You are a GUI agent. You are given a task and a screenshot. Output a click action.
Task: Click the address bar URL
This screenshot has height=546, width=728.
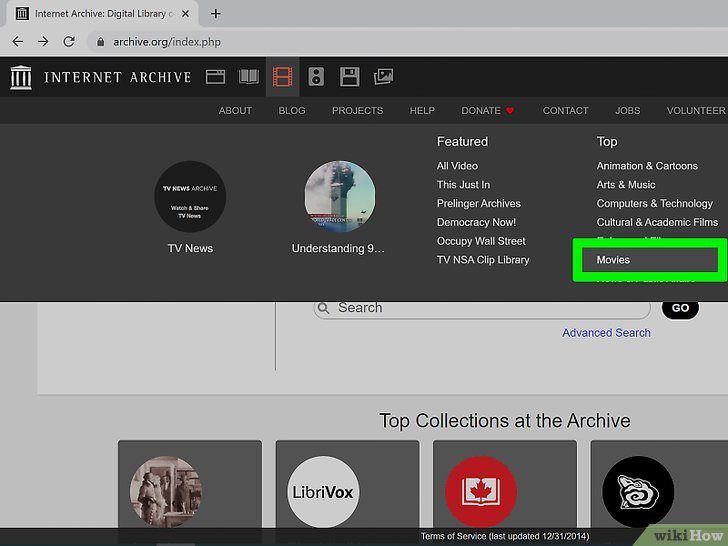167,42
